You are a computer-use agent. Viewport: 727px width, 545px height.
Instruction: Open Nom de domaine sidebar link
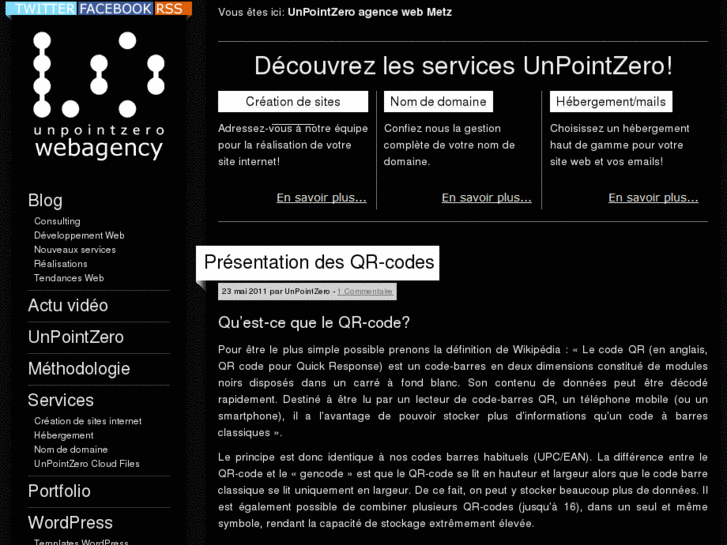[x=71, y=449]
